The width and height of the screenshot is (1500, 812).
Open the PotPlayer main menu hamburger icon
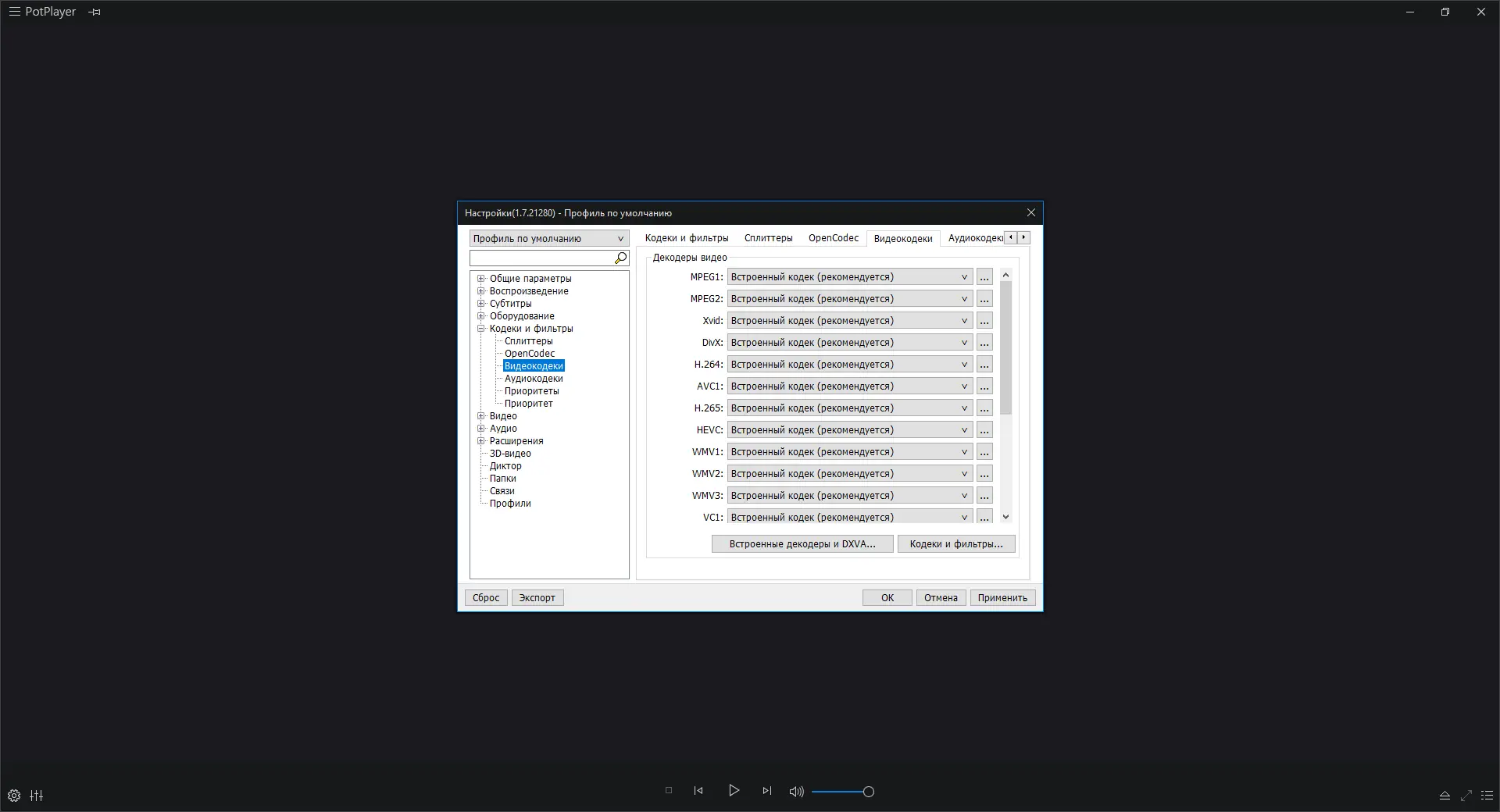[x=14, y=12]
